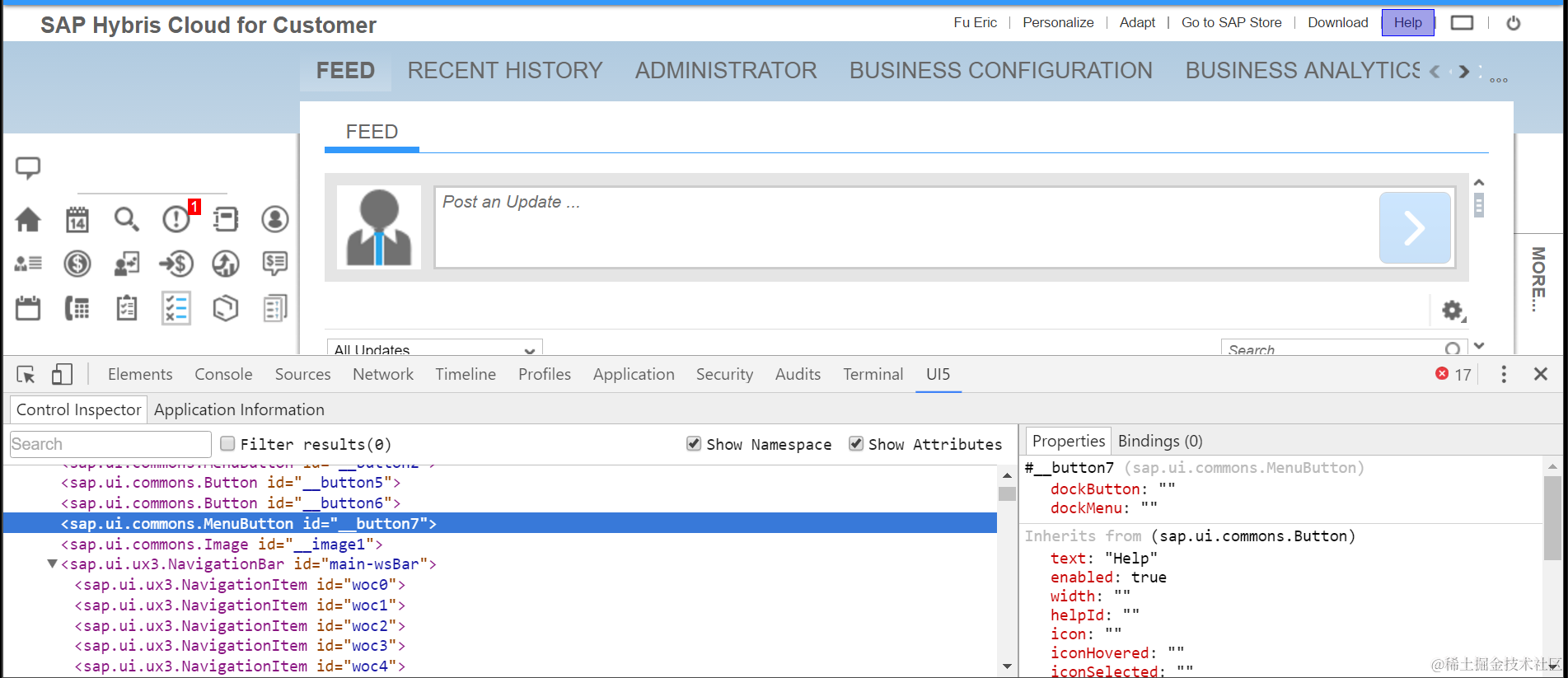
Task: Click the navigation bar right chevron
Action: point(1463,72)
